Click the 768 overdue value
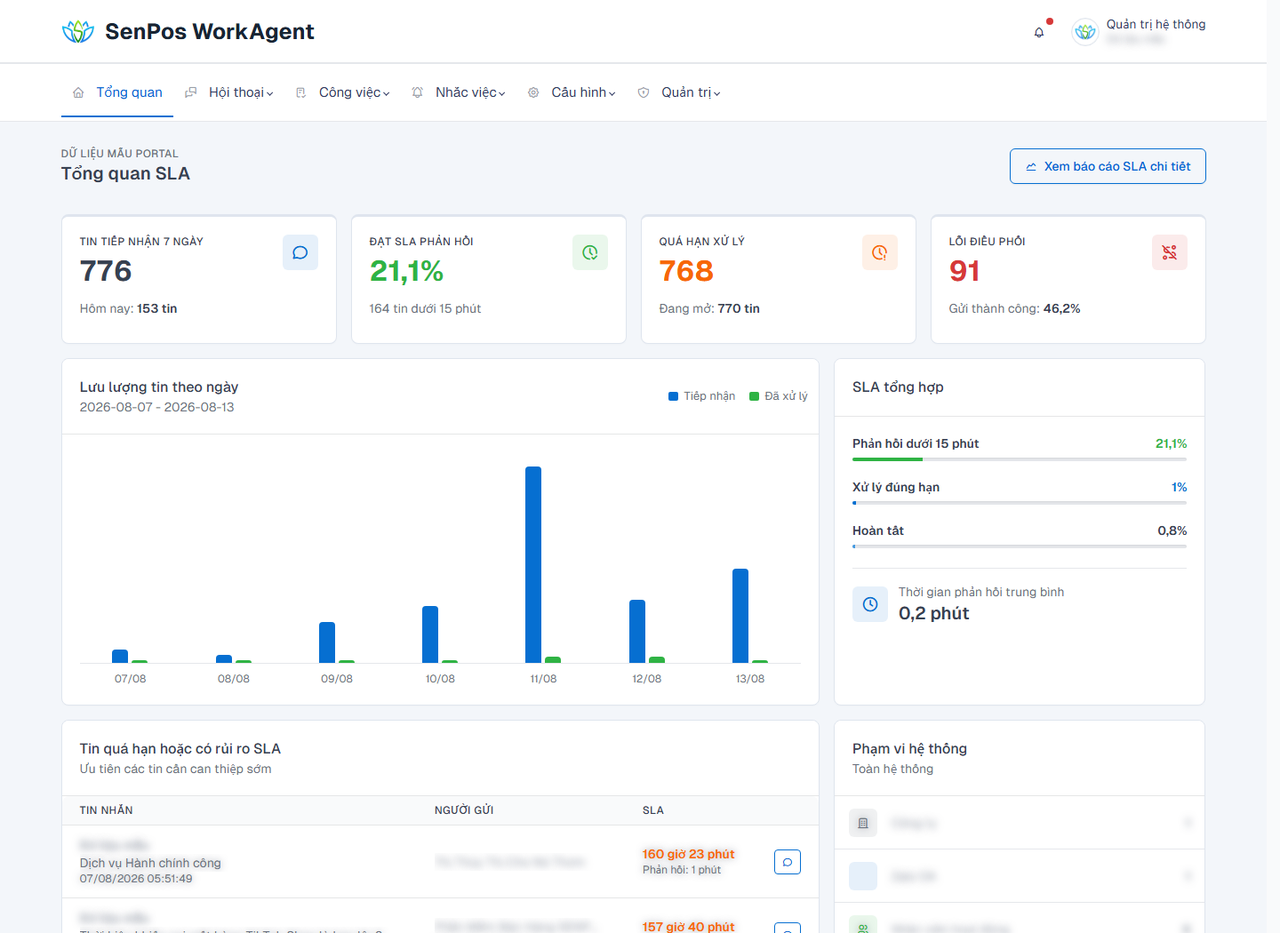 [686, 271]
